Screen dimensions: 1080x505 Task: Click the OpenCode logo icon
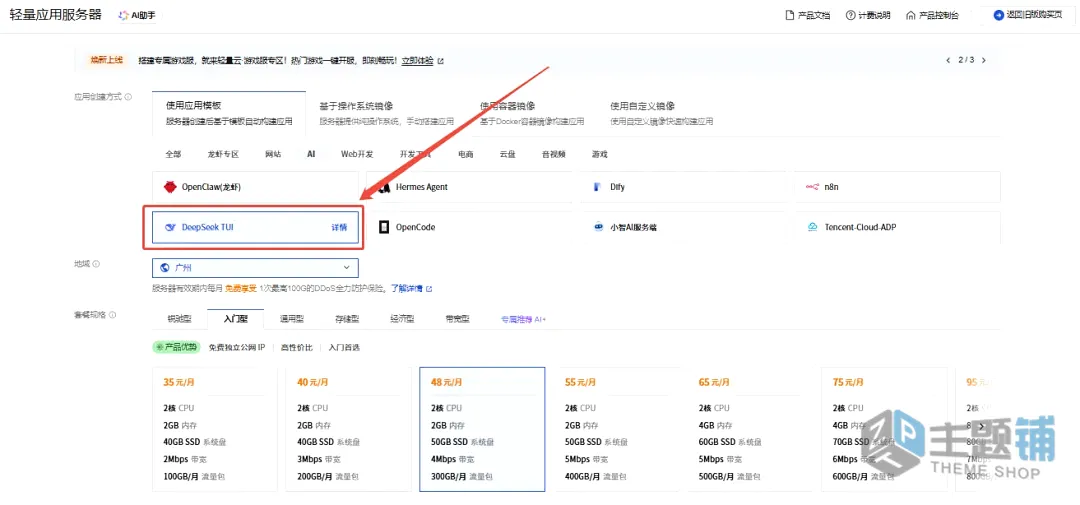click(384, 227)
